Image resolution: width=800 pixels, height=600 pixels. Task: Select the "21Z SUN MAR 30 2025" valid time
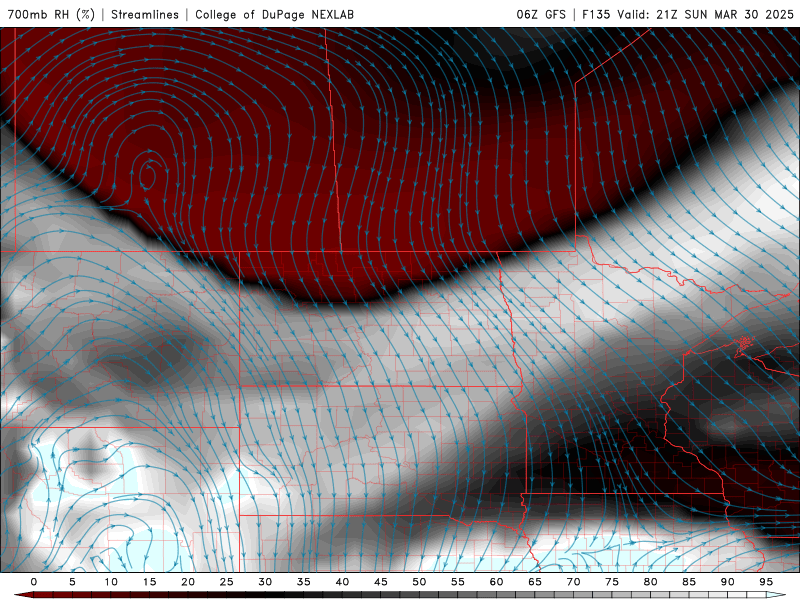[x=725, y=14]
